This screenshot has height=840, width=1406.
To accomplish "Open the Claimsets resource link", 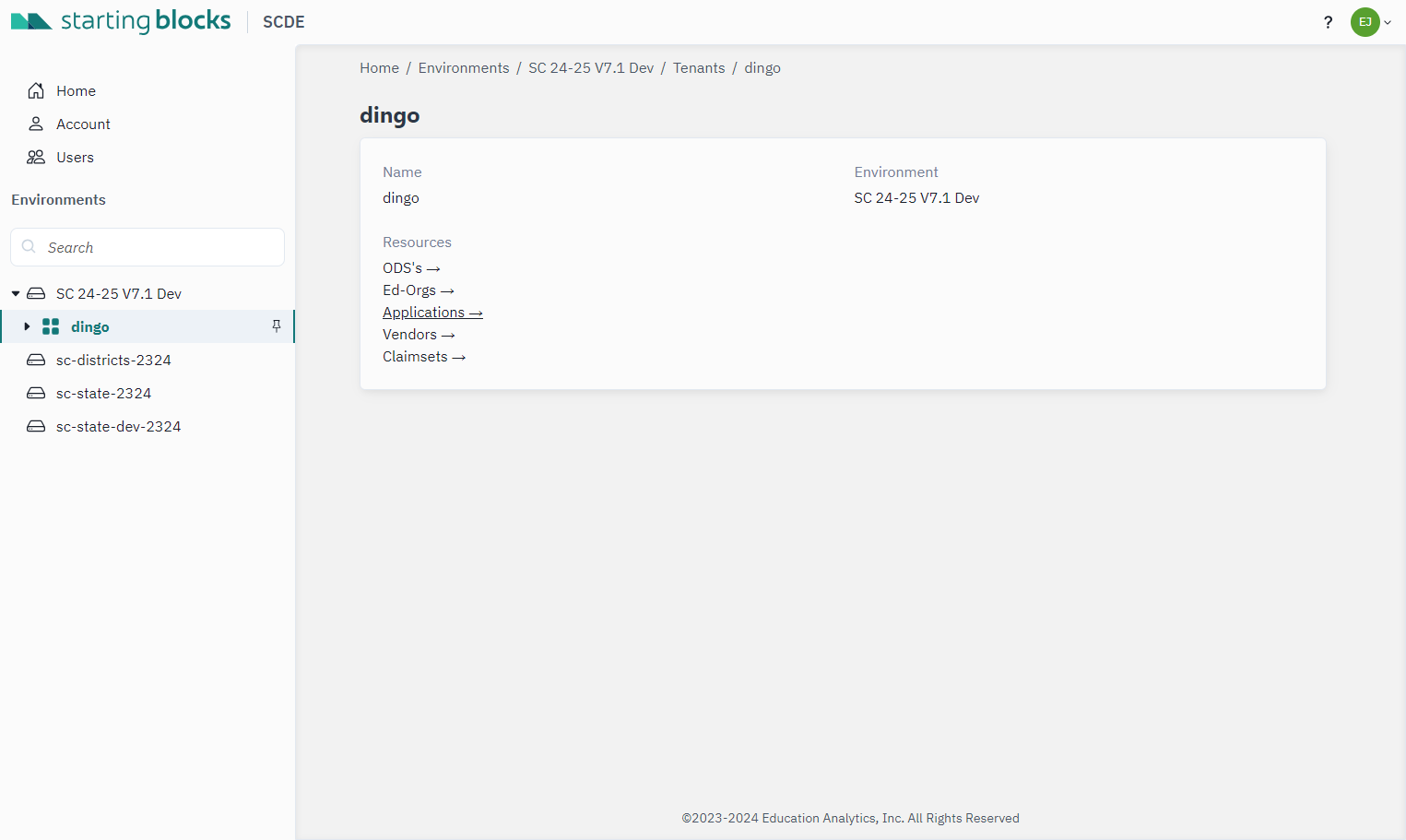I will tap(424, 356).
